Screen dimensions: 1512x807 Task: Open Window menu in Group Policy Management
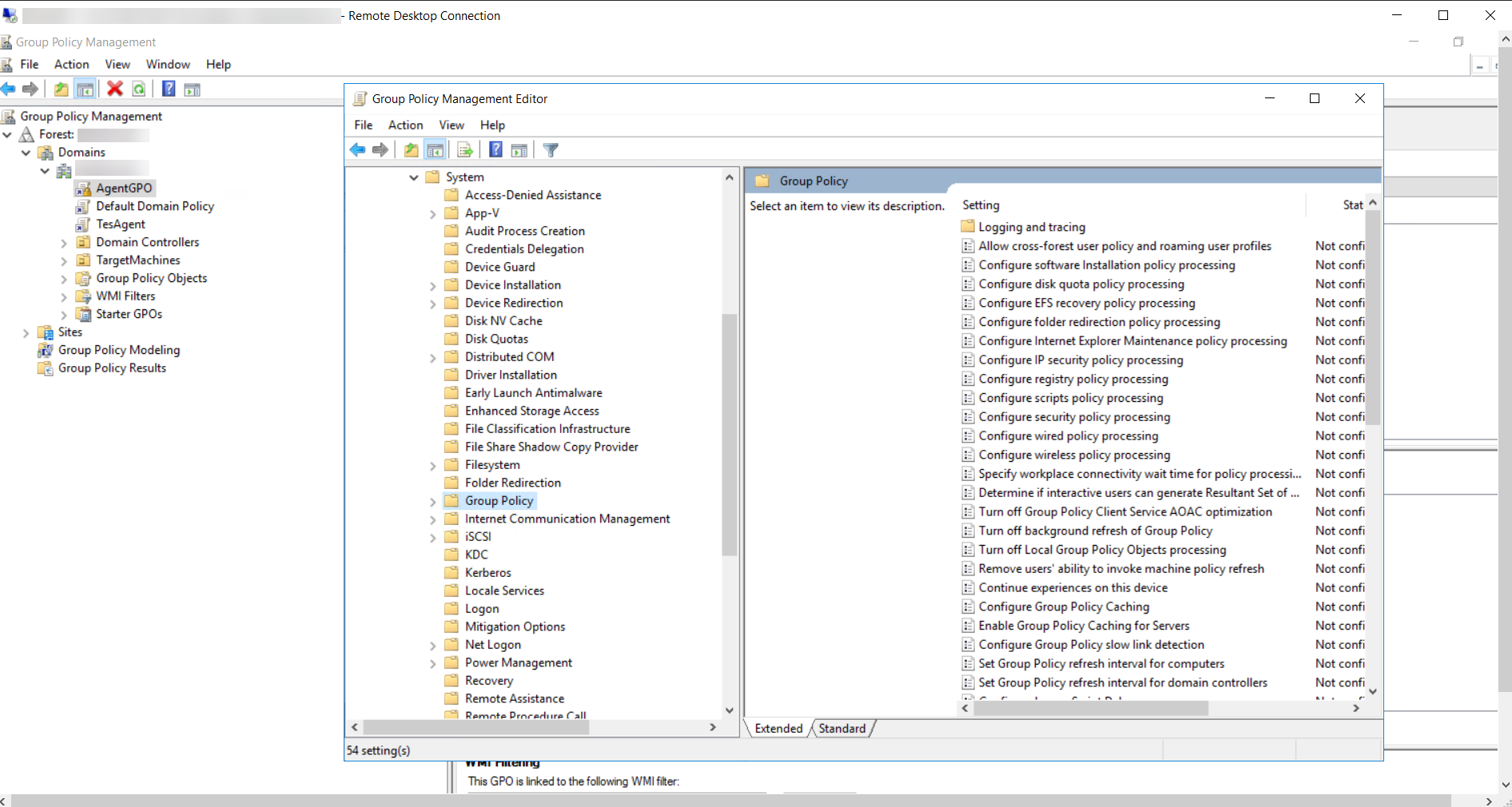[x=168, y=64]
